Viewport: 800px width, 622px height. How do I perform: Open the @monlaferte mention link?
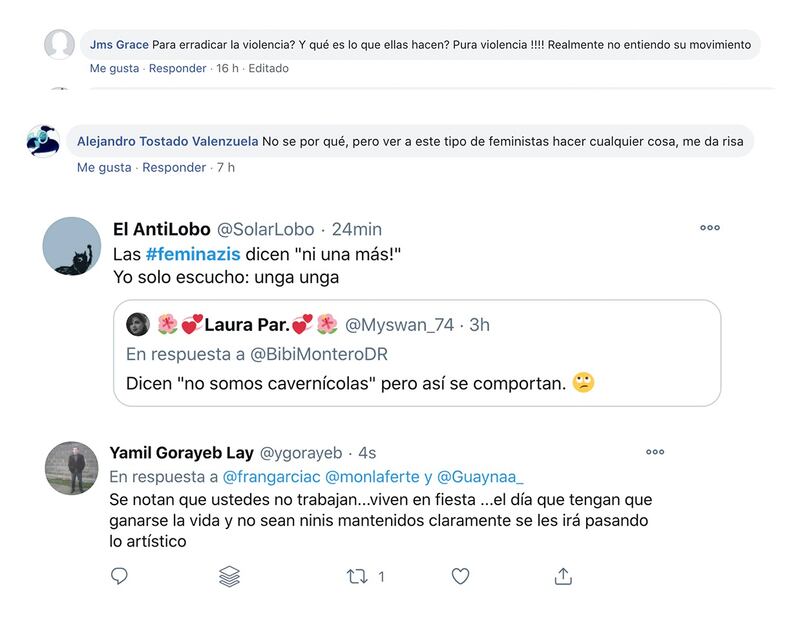372,477
